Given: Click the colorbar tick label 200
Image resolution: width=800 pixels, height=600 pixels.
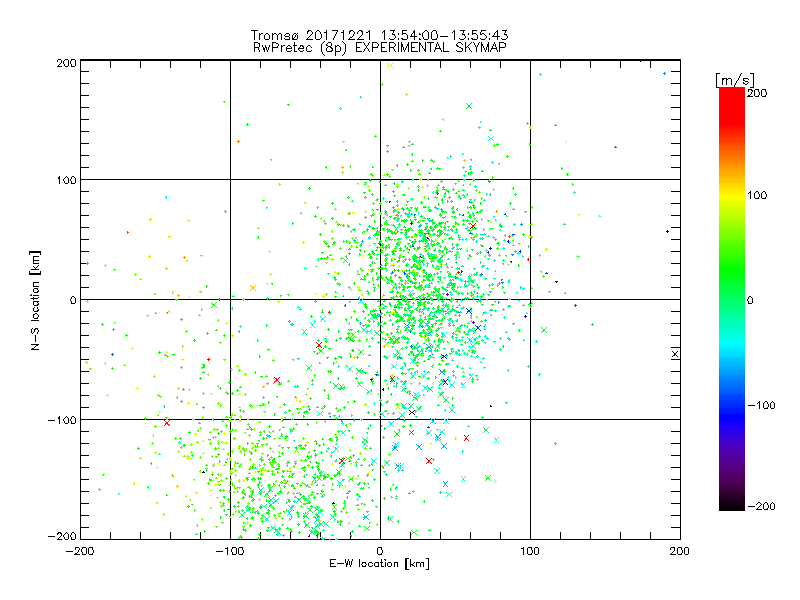Looking at the screenshot, I should point(757,93).
